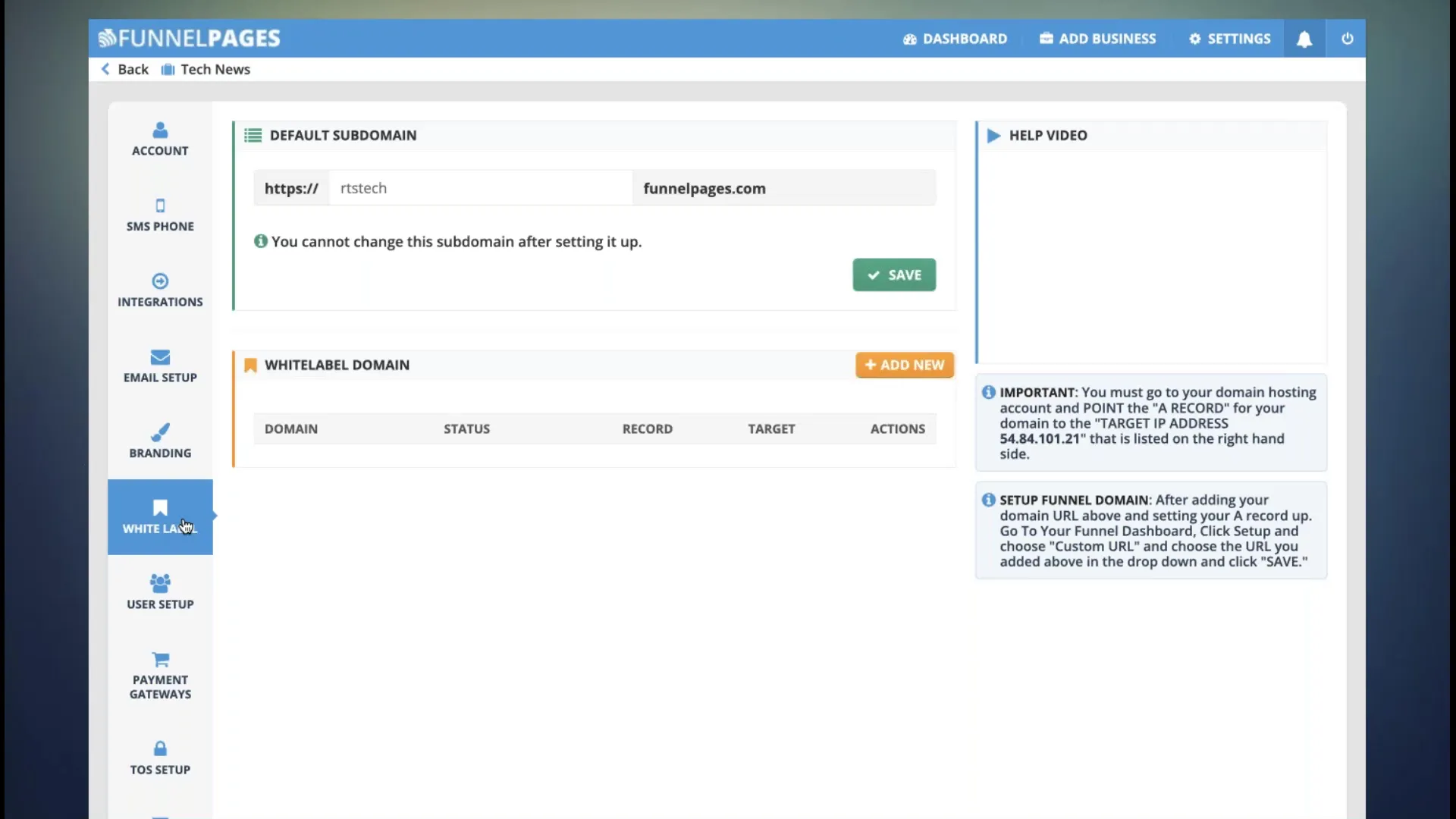
Task: Open notifications bell icon
Action: pos(1304,39)
